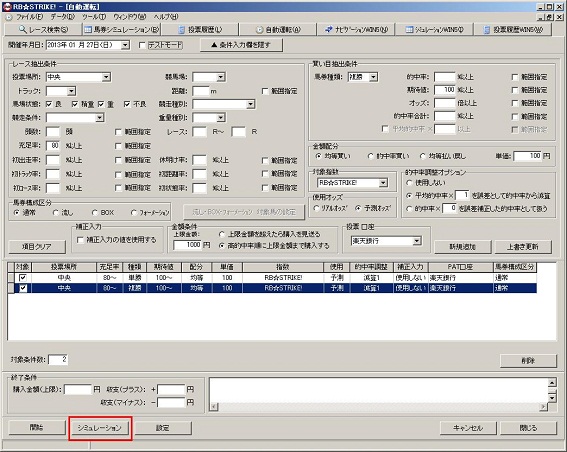The image size is (567, 452).
Task: Click the シミュレーション button at bottom
Action: (99, 428)
